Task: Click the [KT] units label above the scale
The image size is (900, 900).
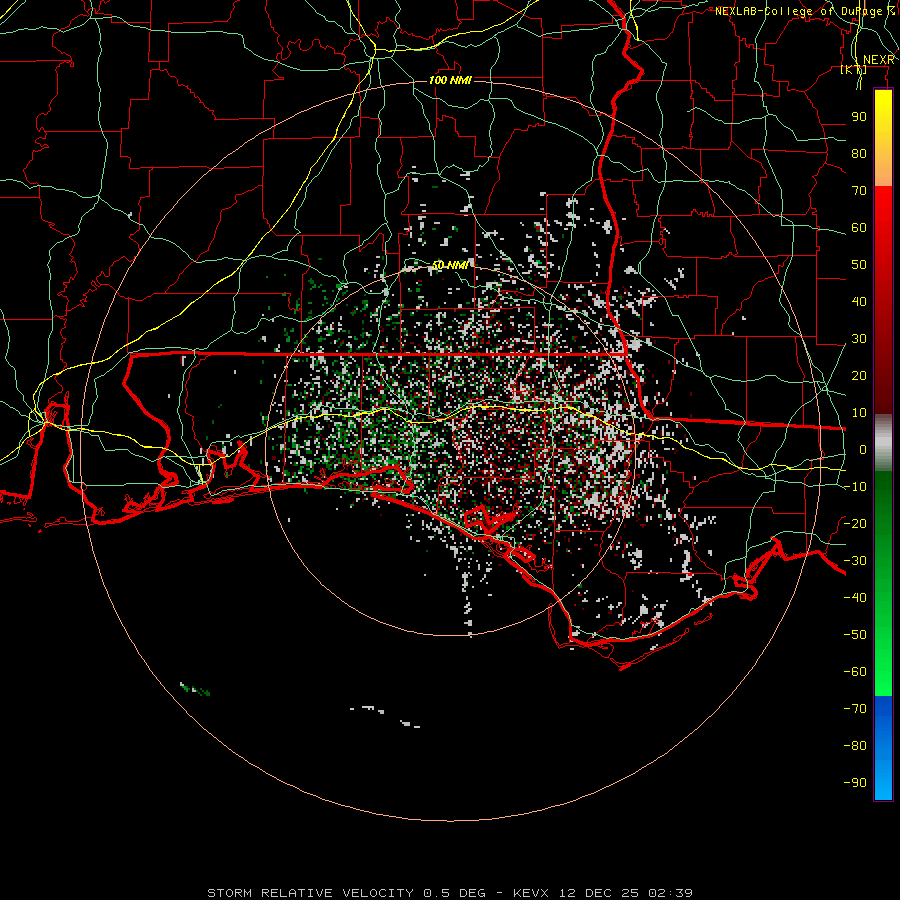Action: [854, 70]
